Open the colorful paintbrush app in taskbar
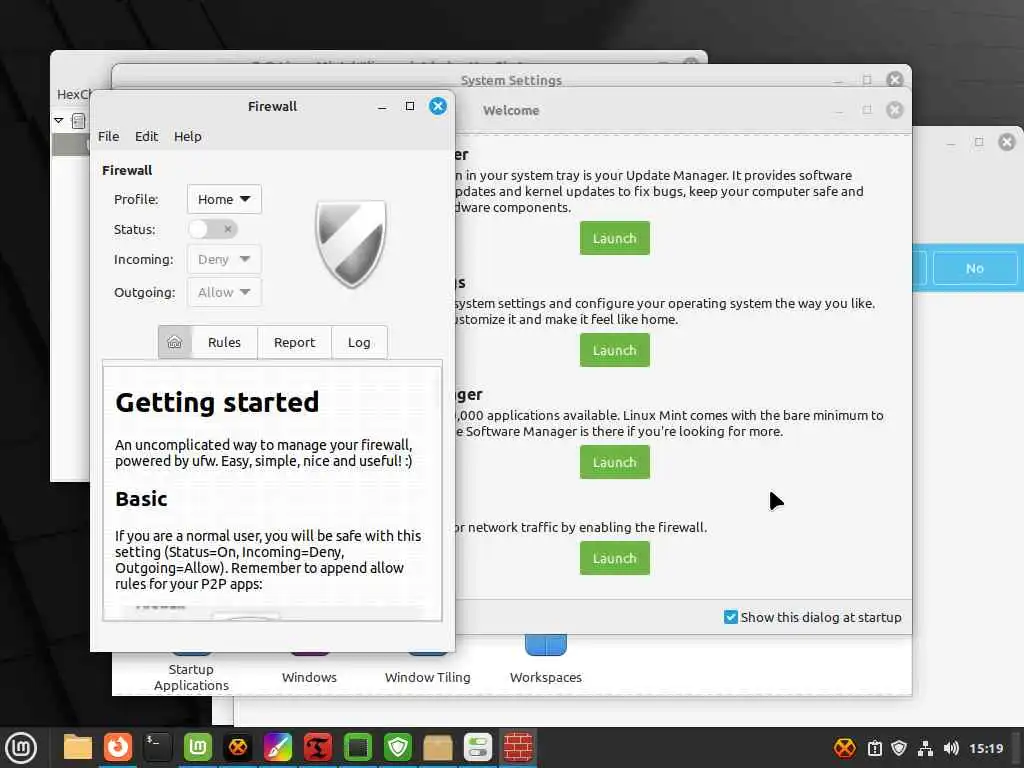The height and width of the screenshot is (768, 1024). click(278, 748)
